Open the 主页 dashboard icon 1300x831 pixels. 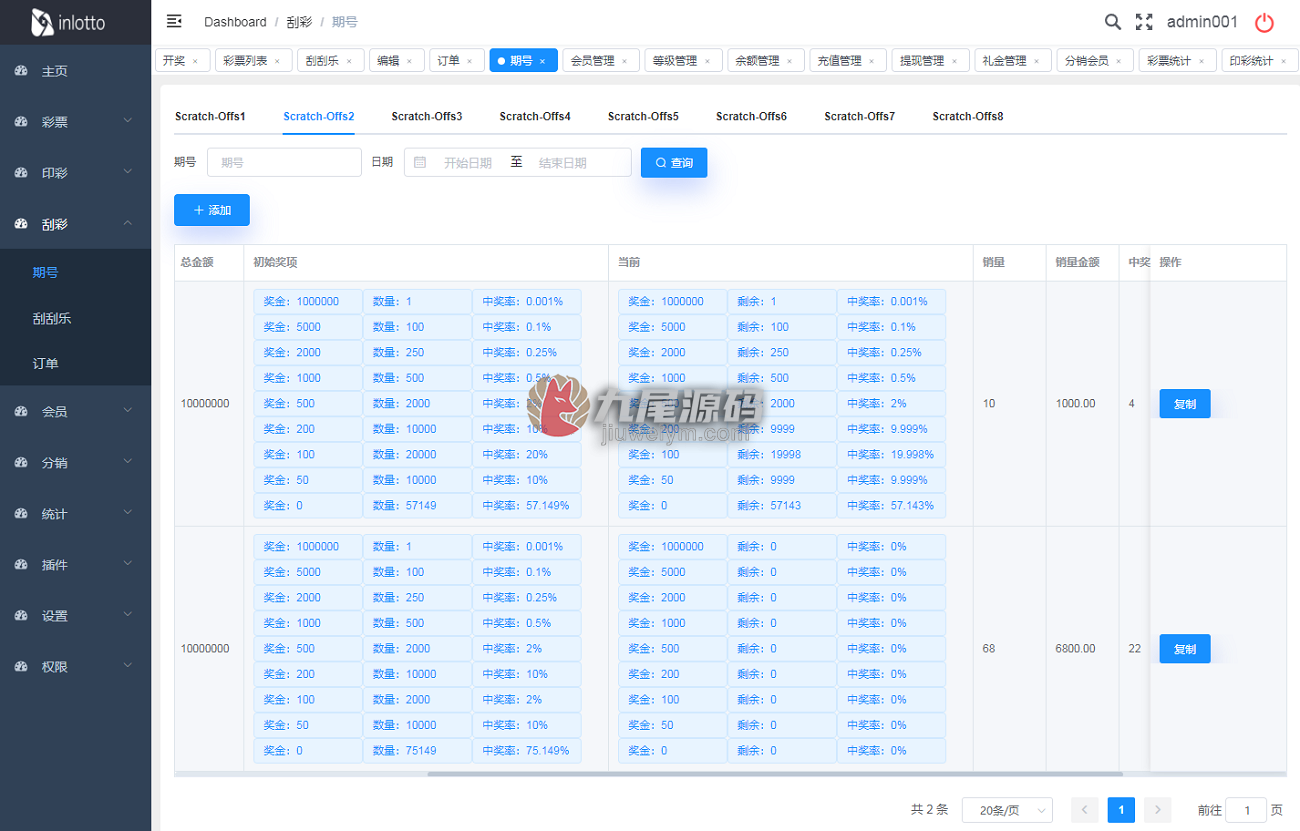21,71
